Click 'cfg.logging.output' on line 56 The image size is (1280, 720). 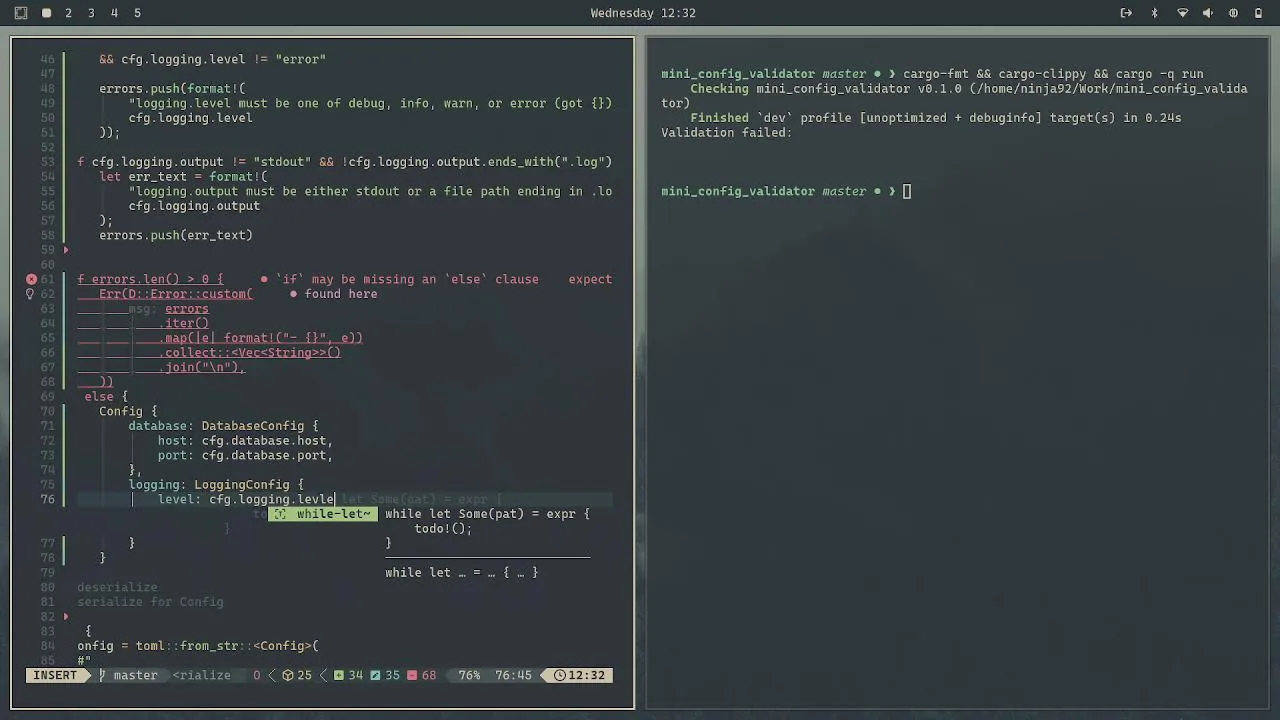194,206
